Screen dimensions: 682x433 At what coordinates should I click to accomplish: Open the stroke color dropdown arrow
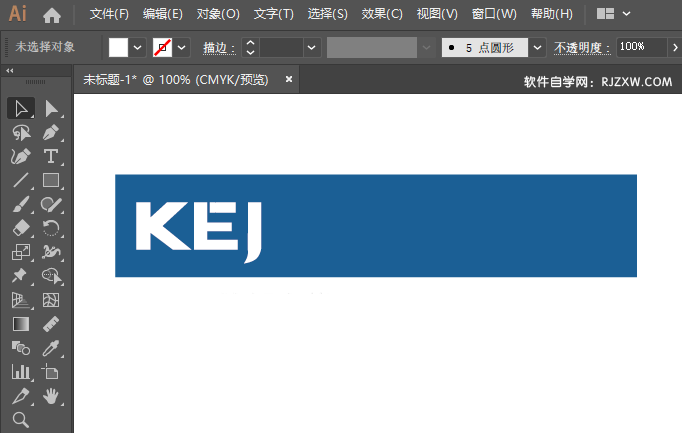[x=182, y=47]
